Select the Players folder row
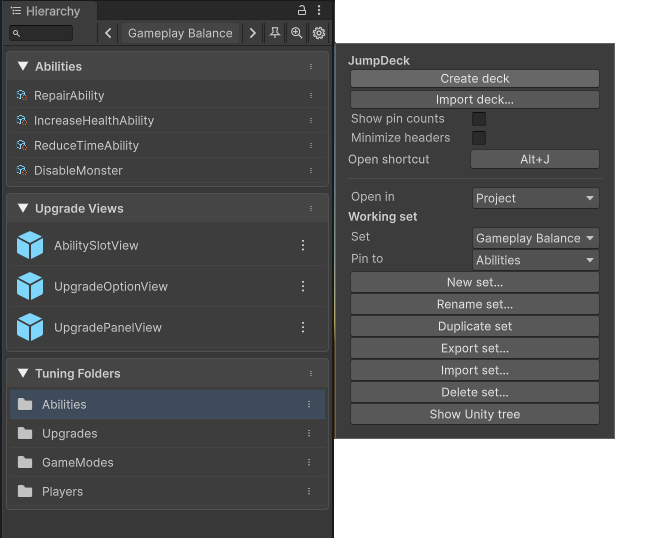Screen dimensions: 651x538 tap(168, 492)
